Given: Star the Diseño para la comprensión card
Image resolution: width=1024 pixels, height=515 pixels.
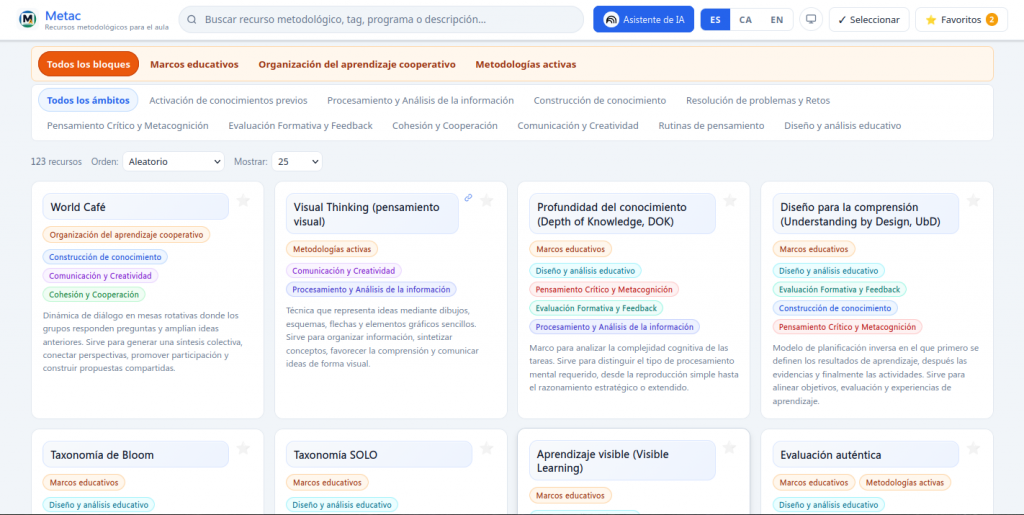Looking at the screenshot, I should point(973,201).
